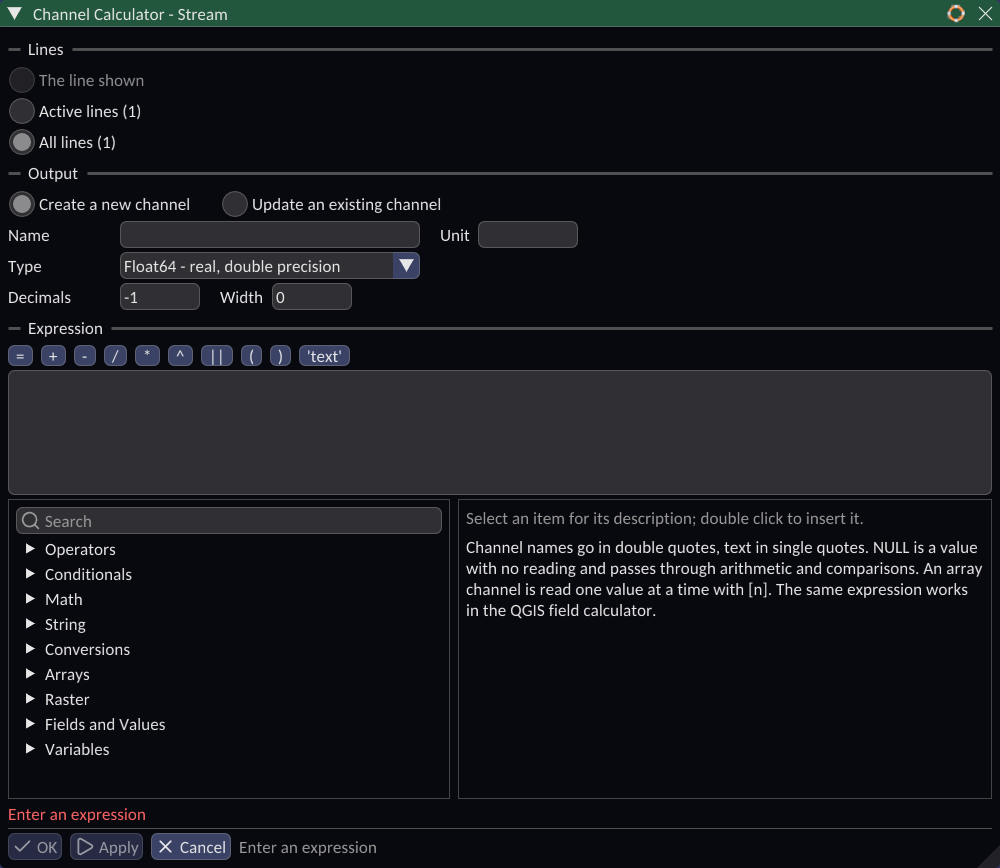Viewport: 1000px width, 868px height.
Task: Expand the Math function group
Action: (x=30, y=598)
